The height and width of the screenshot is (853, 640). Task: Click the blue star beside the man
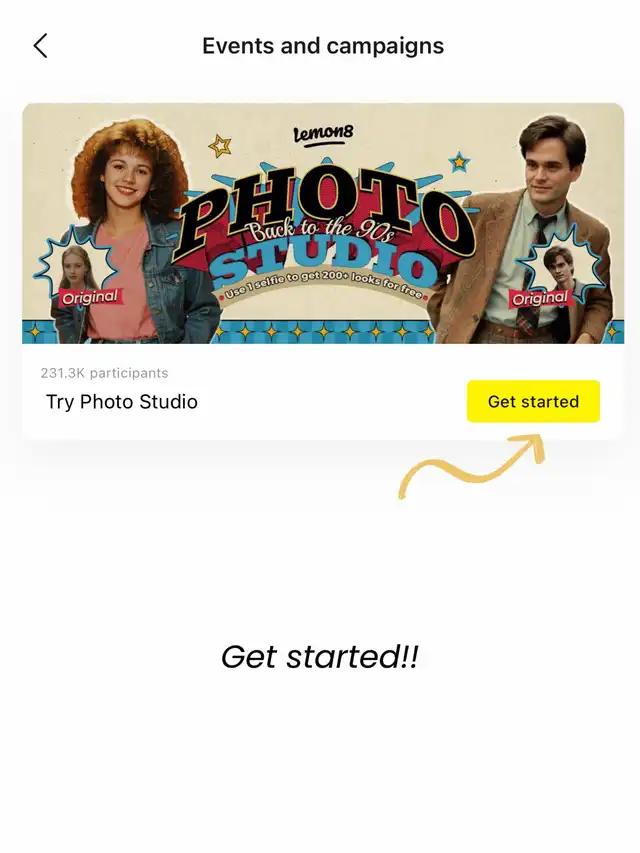[459, 162]
